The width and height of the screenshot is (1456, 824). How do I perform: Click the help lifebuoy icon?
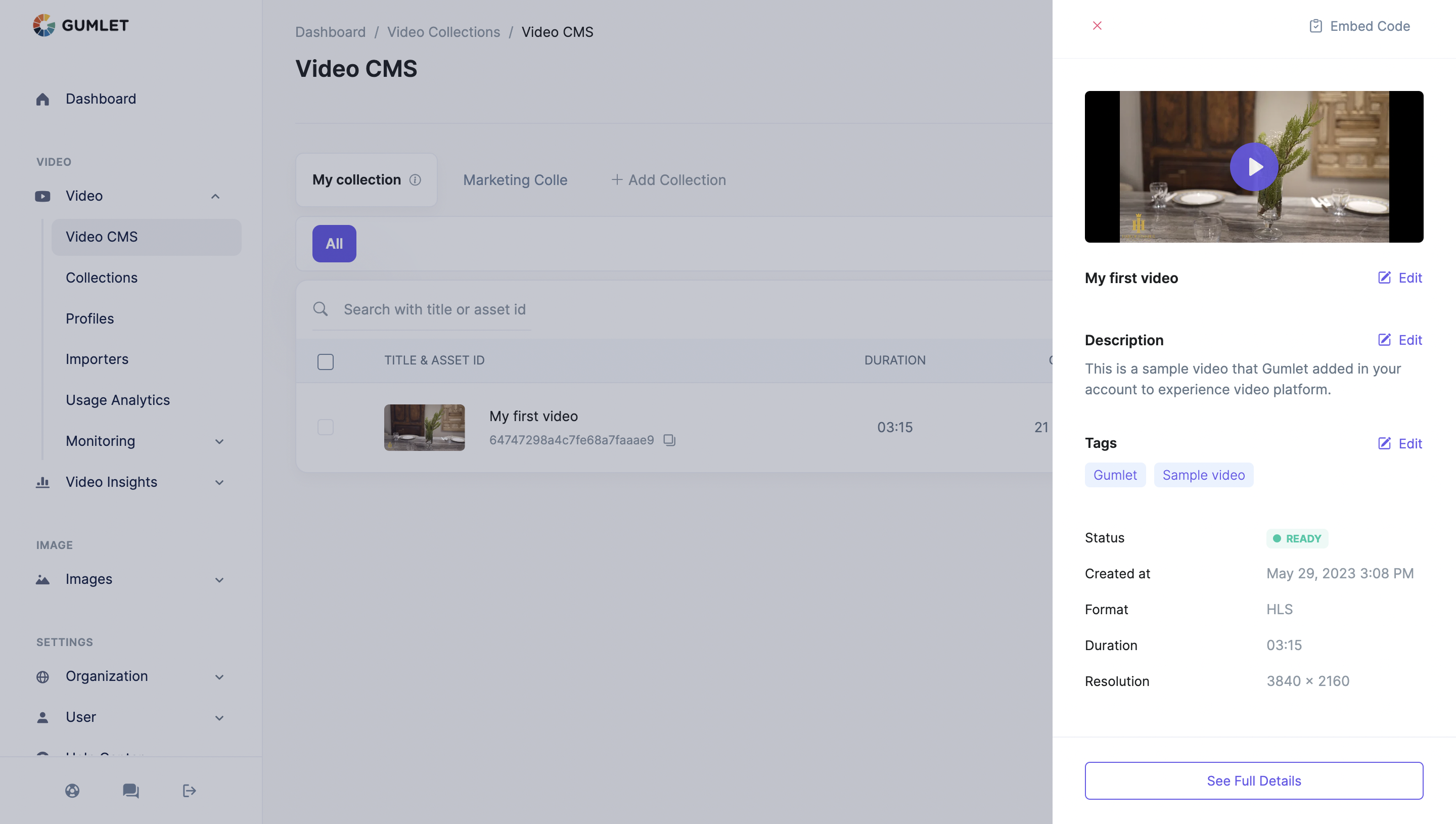pyautogui.click(x=72, y=791)
